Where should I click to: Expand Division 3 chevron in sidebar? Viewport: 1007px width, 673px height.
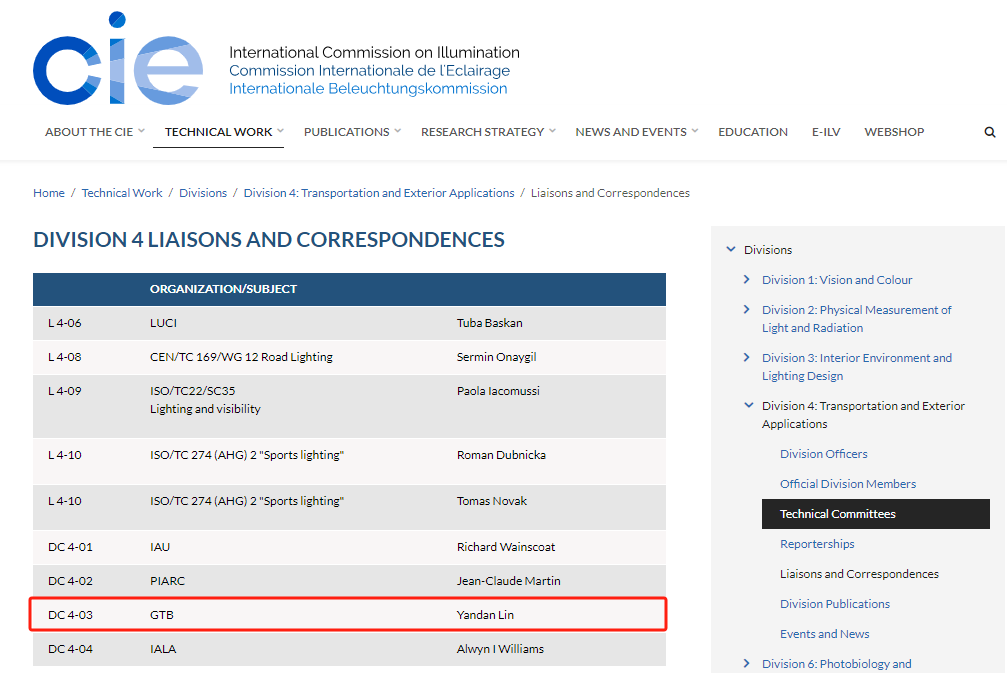[x=746, y=358]
